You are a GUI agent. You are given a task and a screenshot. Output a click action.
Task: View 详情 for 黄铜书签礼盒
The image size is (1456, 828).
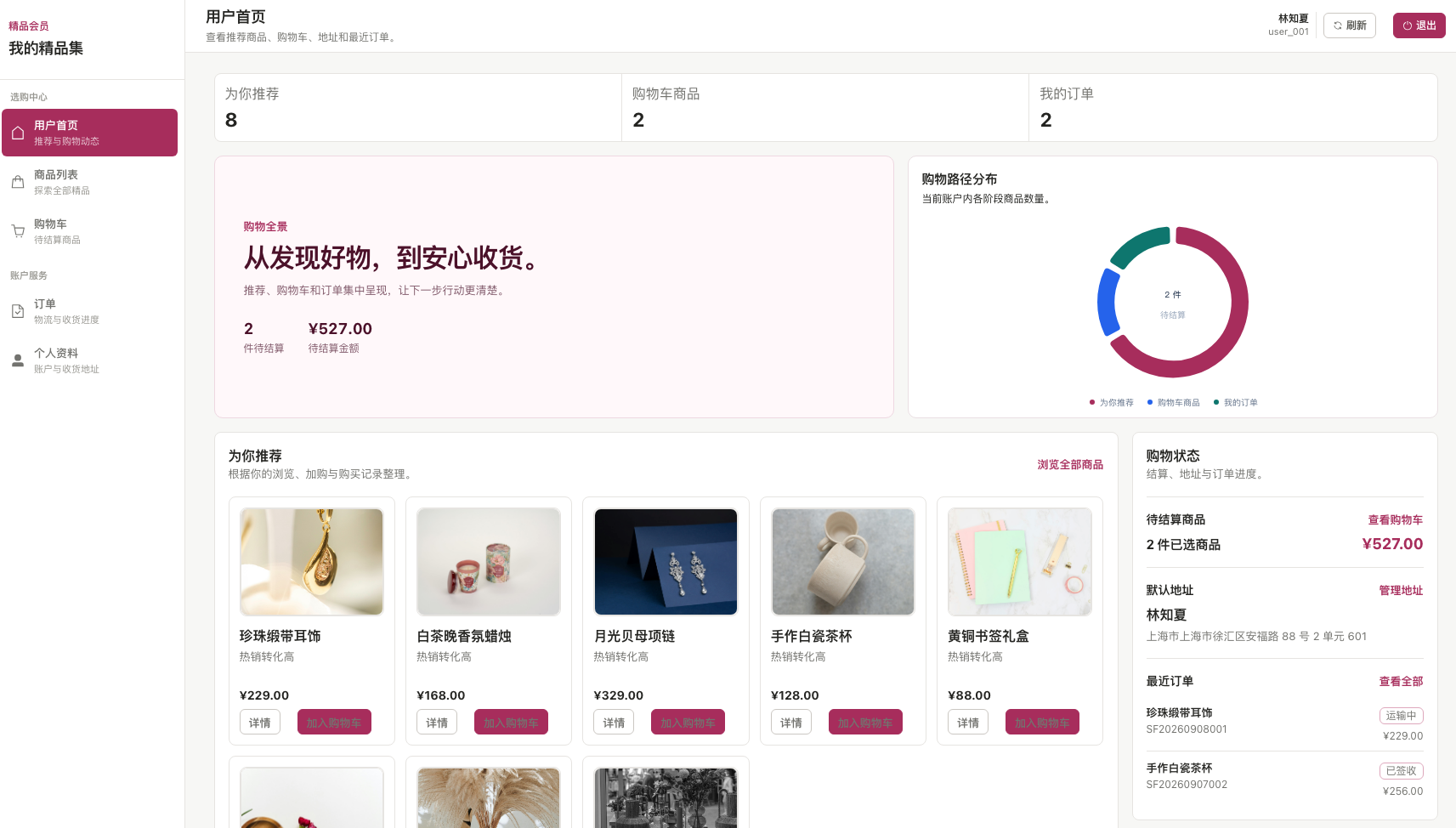(x=968, y=723)
